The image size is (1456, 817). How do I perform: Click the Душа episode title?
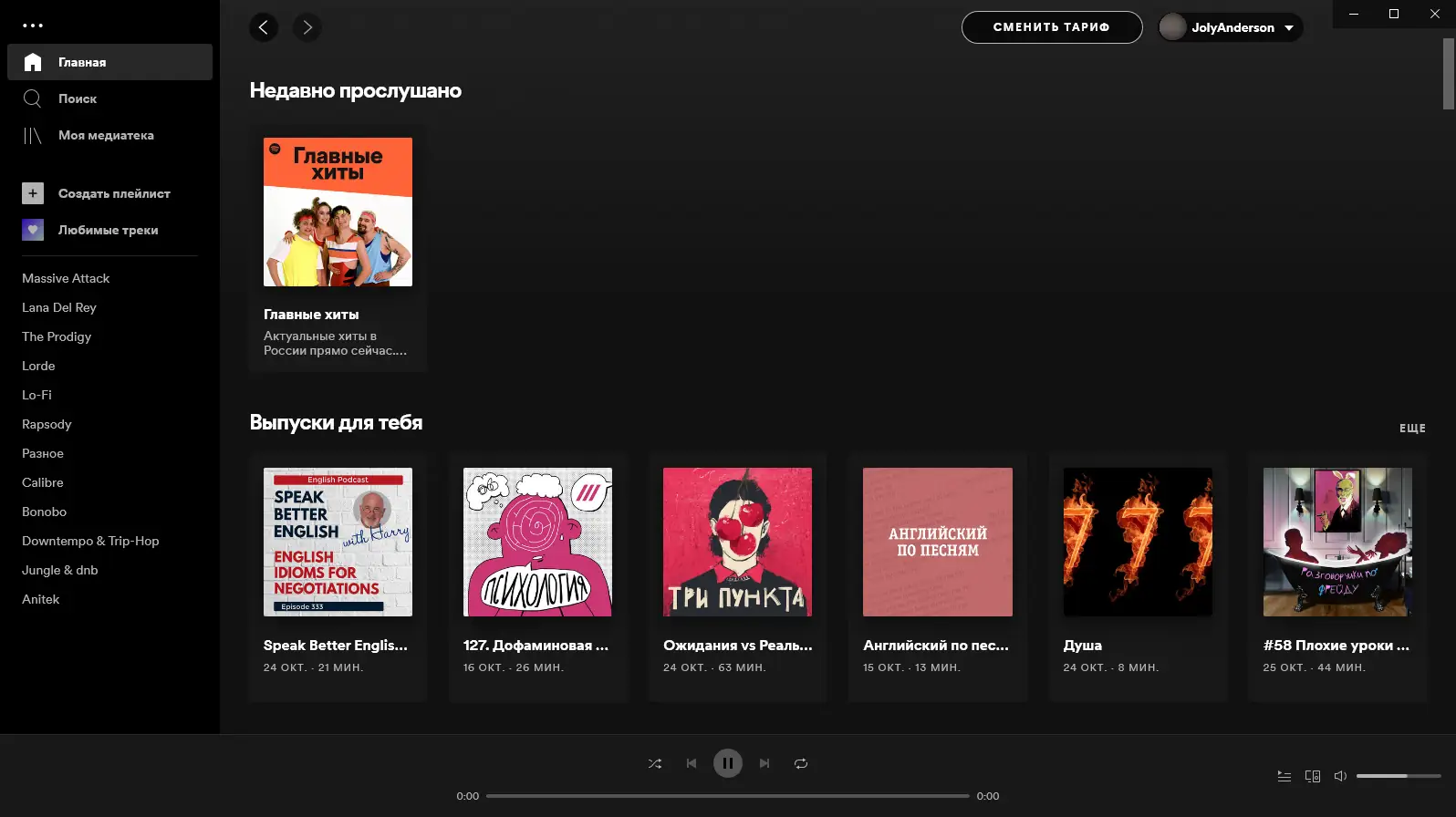pos(1083,646)
